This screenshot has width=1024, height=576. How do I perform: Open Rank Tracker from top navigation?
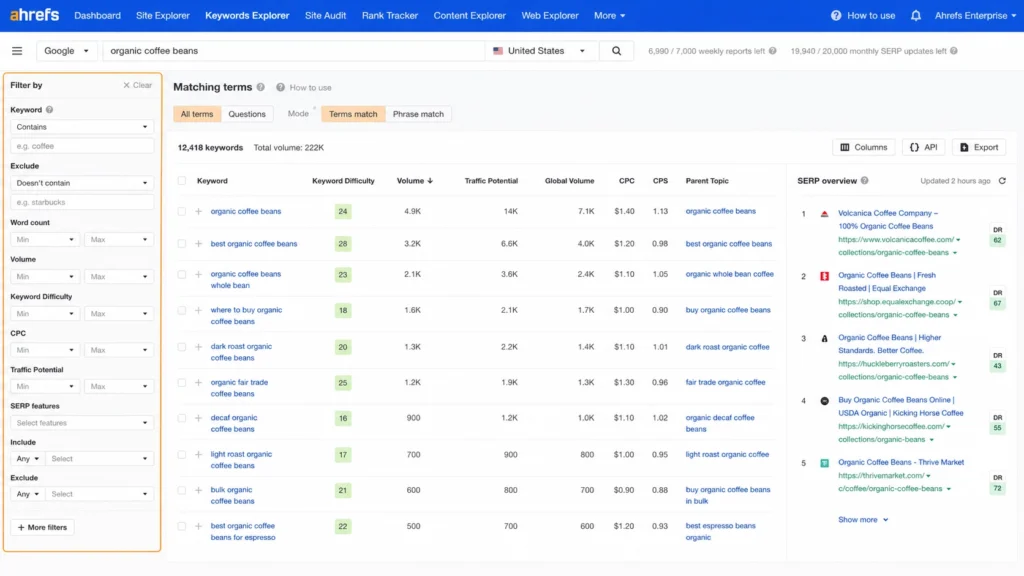[x=390, y=16]
